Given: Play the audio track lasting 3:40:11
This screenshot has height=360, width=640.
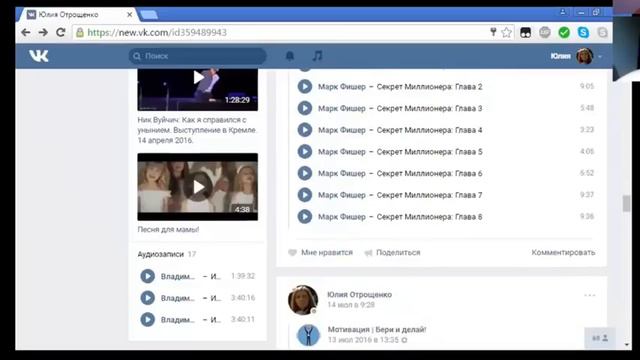Looking at the screenshot, I should (147, 319).
